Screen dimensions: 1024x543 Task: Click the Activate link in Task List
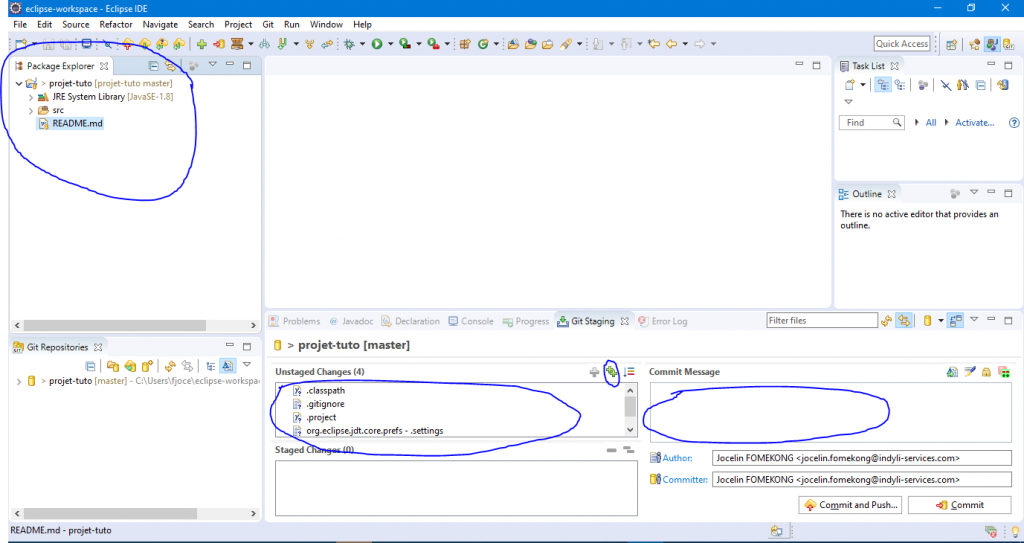[974, 122]
